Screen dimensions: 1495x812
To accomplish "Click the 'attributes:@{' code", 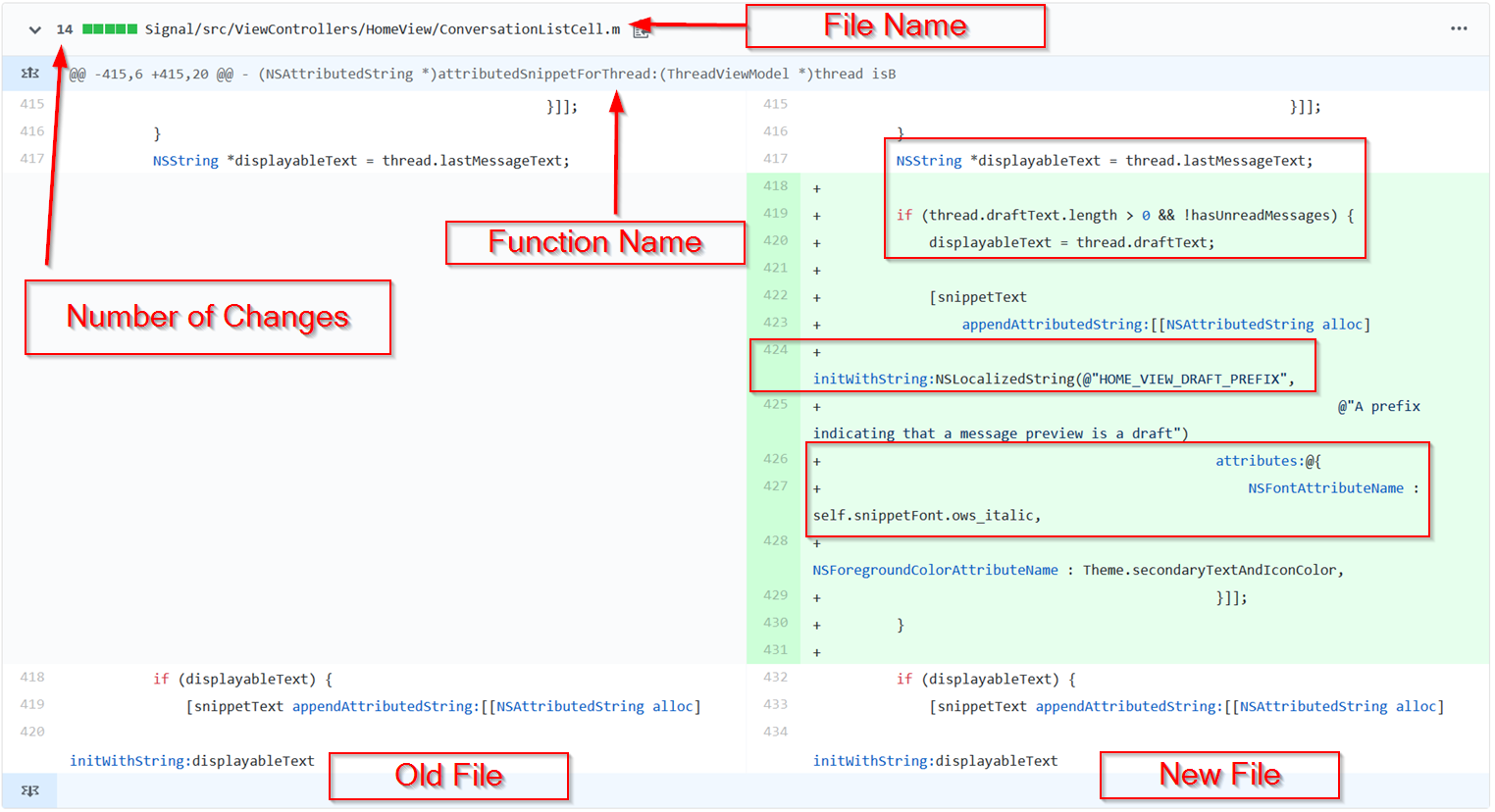I will click(x=1268, y=461).
